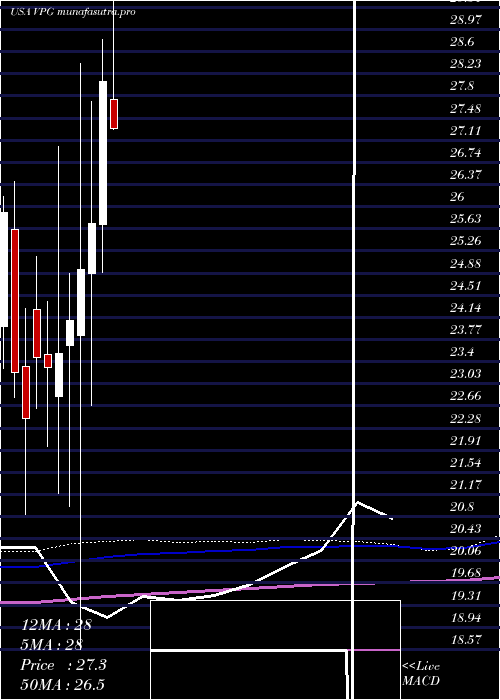Image resolution: width=500 pixels, height=700 pixels.
Task: Click the 27.11 price axis label
Action: [465, 131]
